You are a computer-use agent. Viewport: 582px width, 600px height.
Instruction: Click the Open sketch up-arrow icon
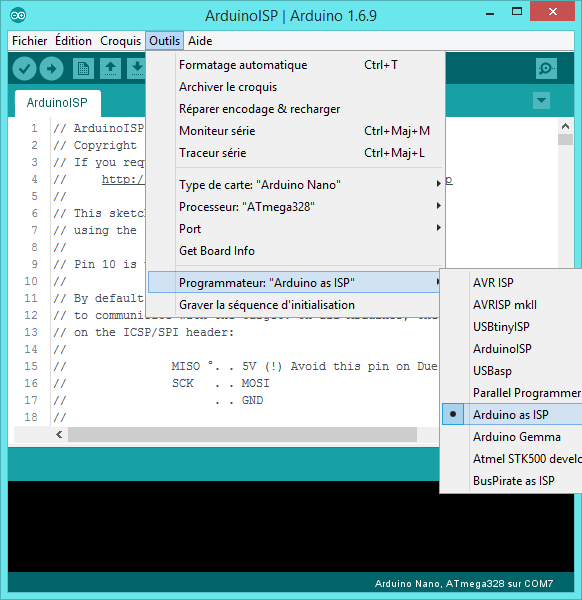click(111, 69)
